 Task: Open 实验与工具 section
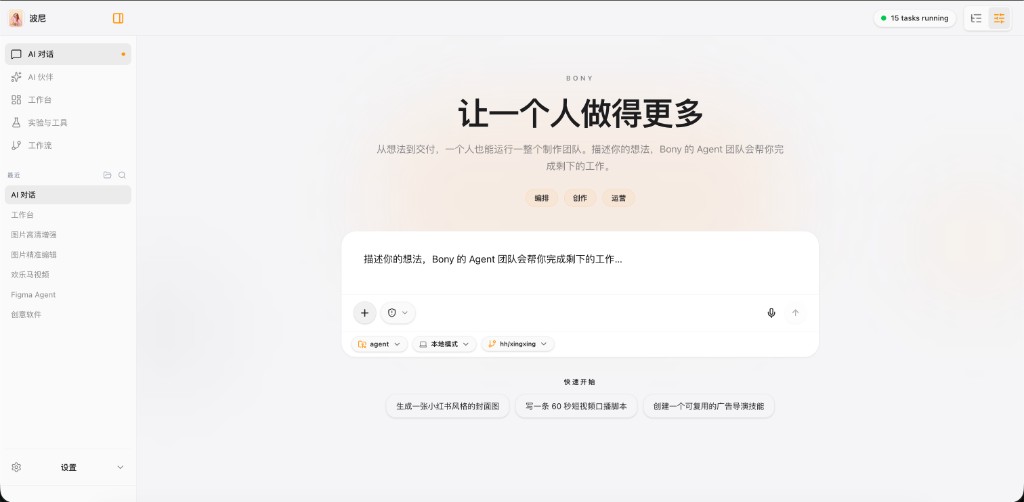68,123
